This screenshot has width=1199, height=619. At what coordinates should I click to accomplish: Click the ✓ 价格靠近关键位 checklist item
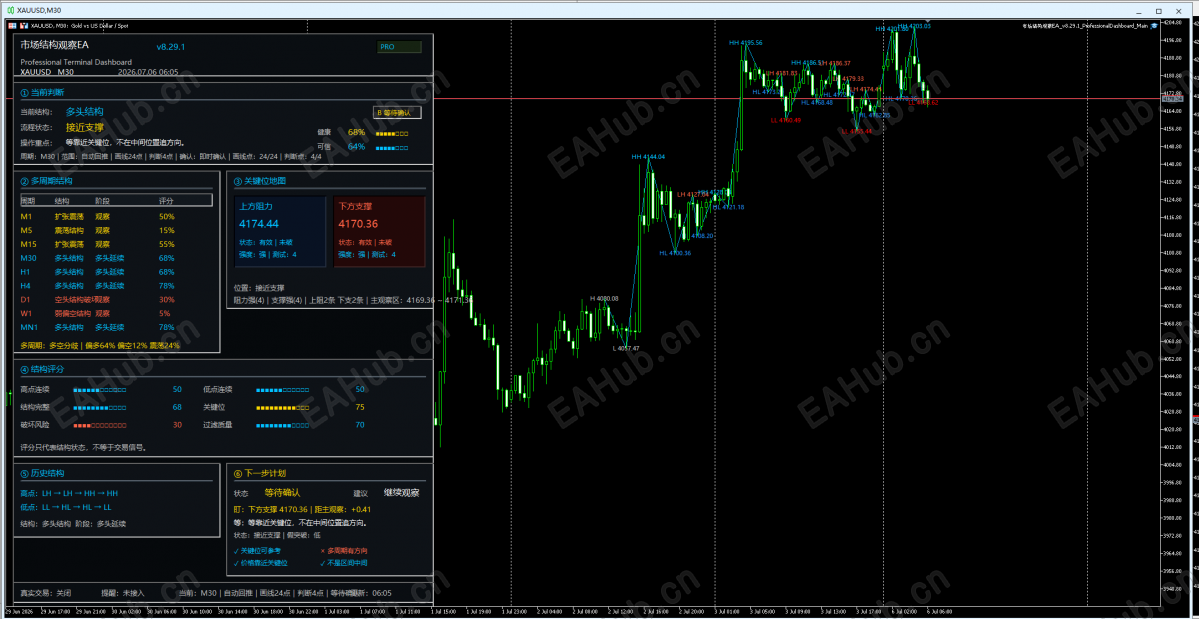[x=261, y=563]
